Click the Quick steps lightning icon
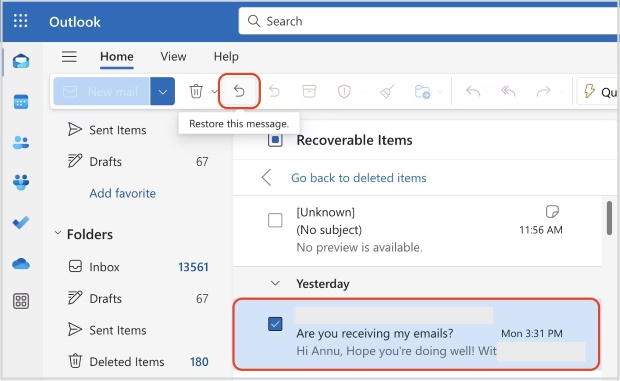The height and width of the screenshot is (381, 620). (x=590, y=91)
